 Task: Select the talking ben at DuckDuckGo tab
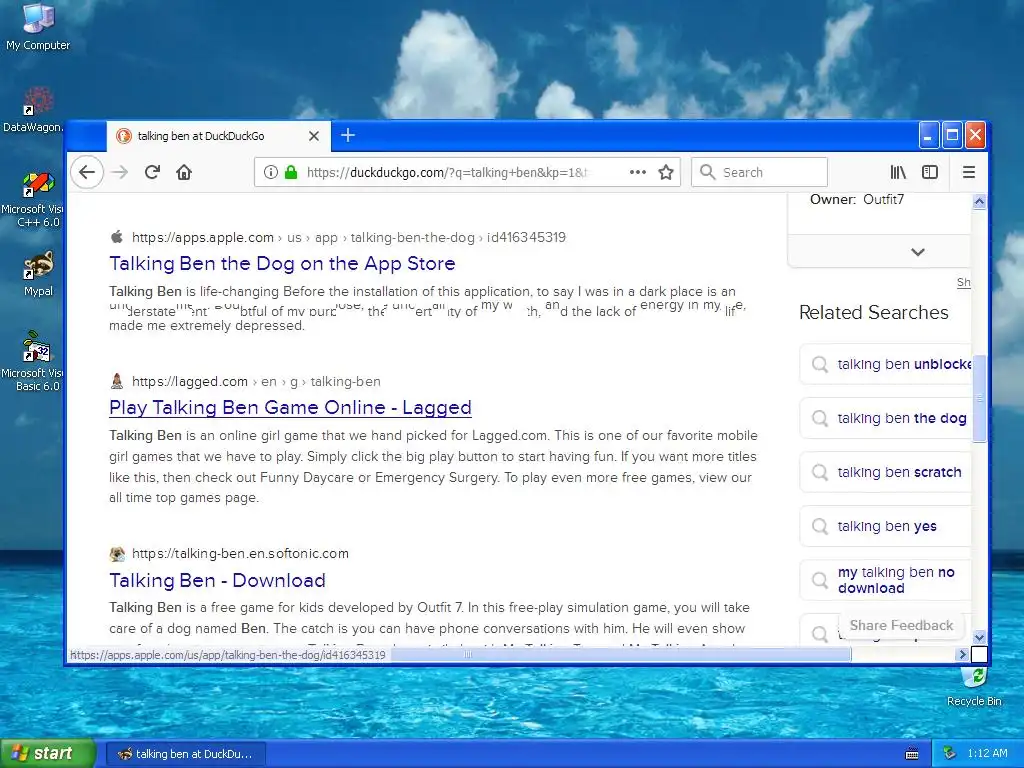point(219,136)
